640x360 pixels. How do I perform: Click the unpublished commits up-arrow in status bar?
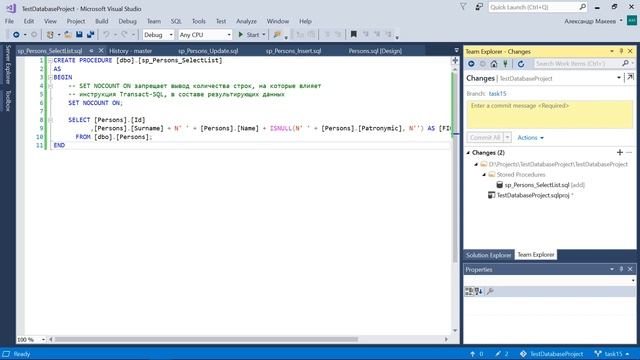(472, 354)
